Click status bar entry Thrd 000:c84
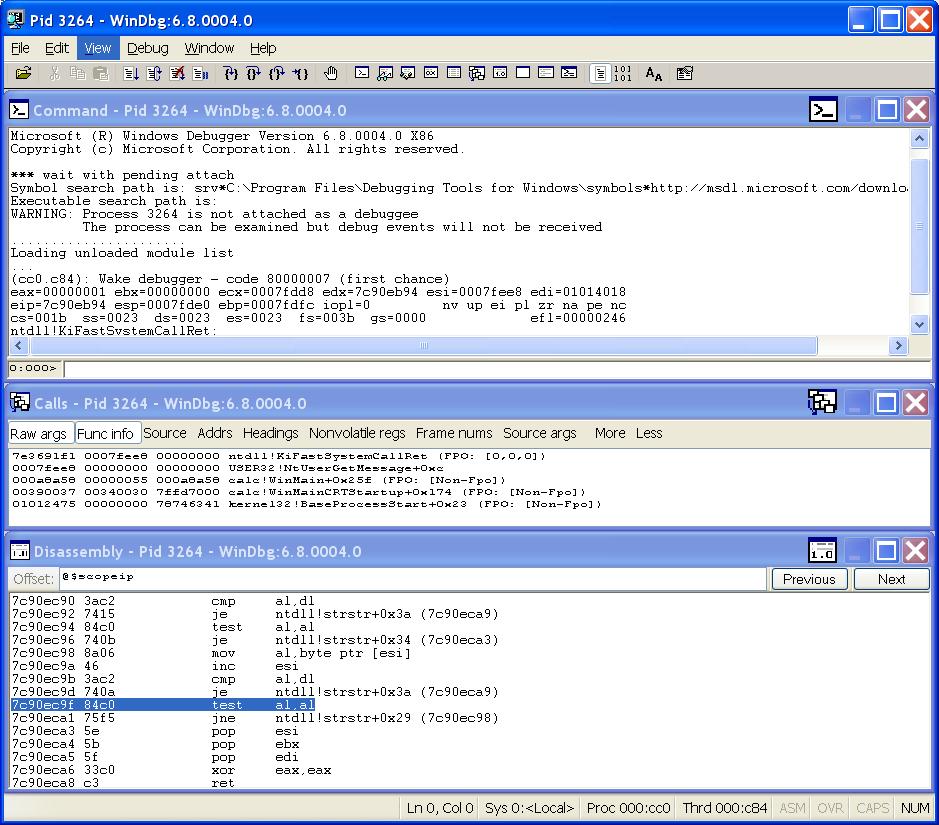 pos(724,808)
